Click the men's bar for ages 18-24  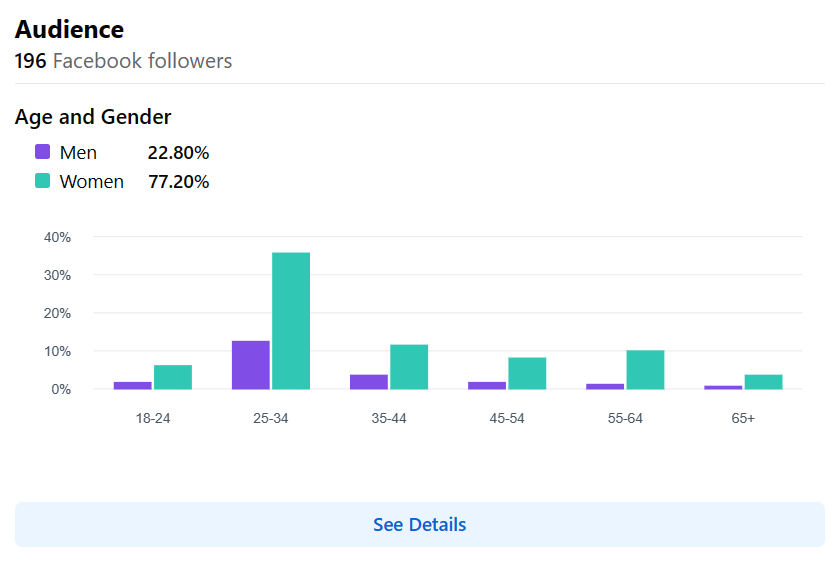[133, 385]
